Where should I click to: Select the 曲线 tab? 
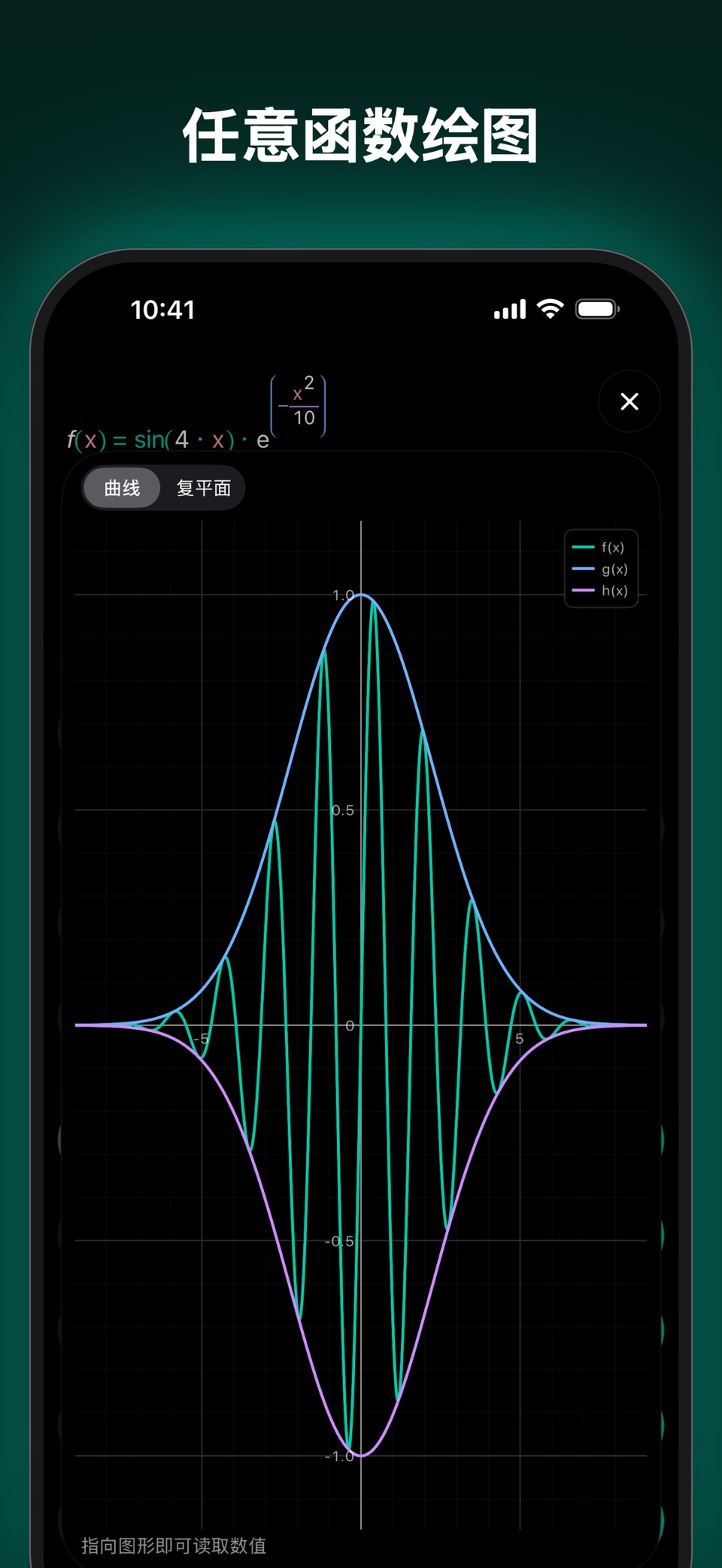(122, 488)
